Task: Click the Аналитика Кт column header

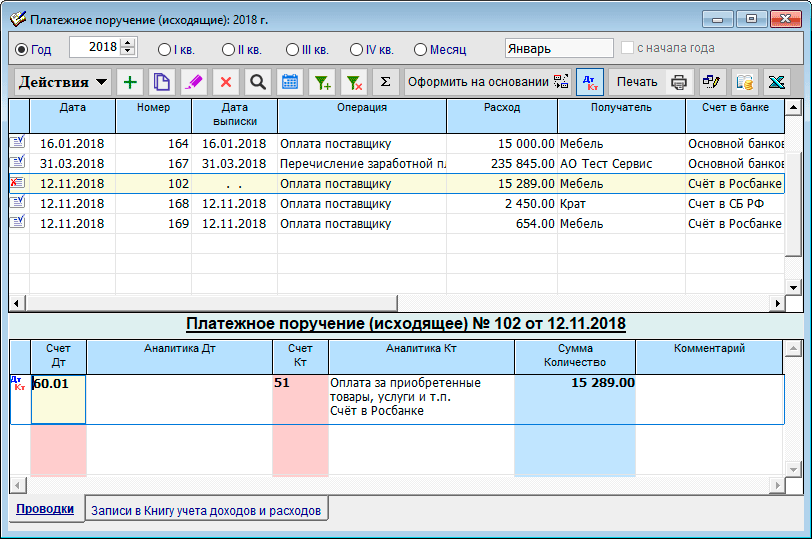Action: click(421, 356)
